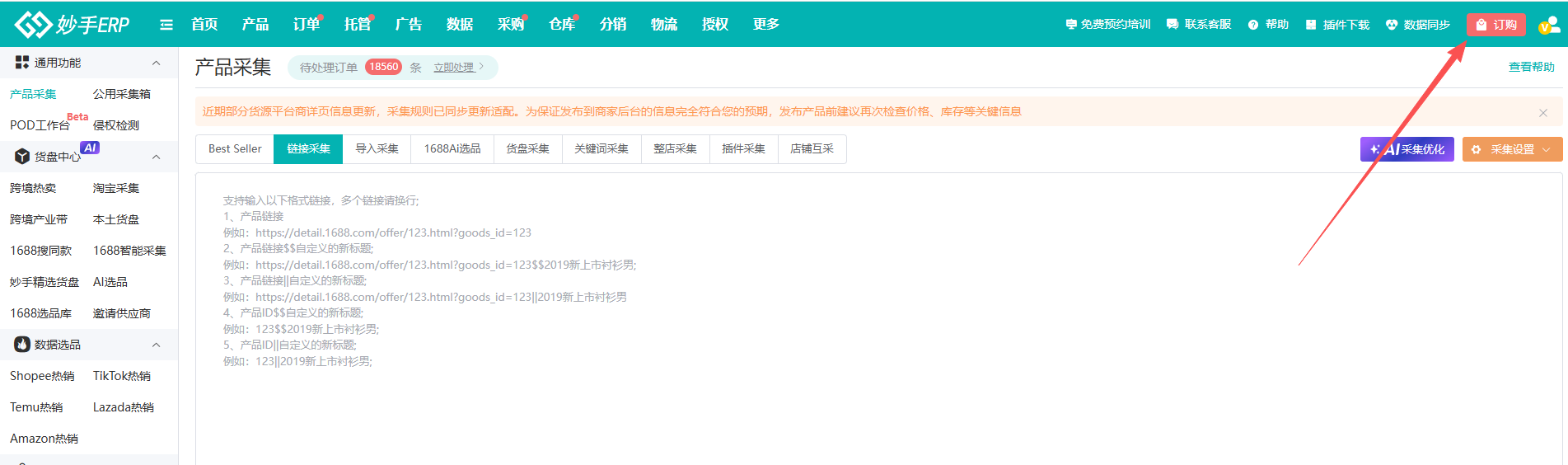Open the 产品 menu
1568x465 pixels.
coord(255,24)
